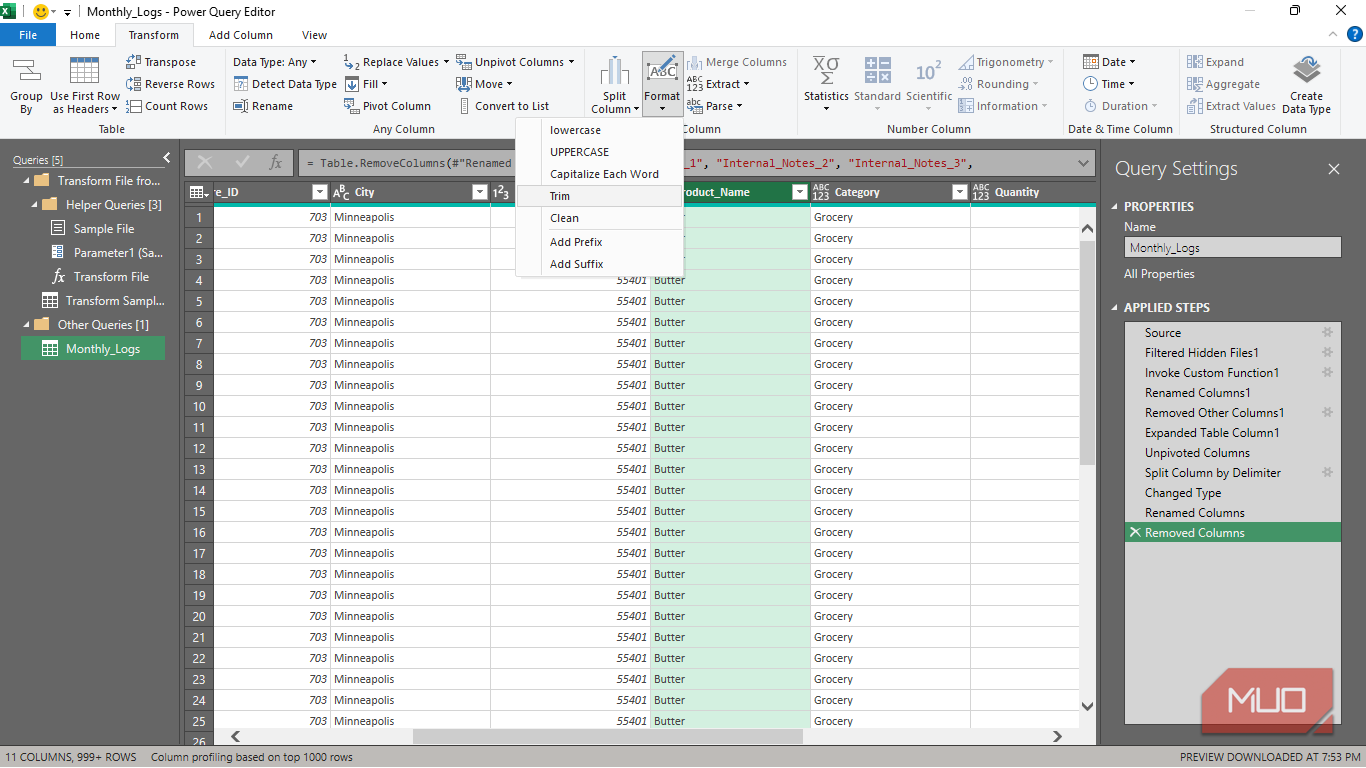Open Split Column by Delimiter gear

click(x=1328, y=473)
